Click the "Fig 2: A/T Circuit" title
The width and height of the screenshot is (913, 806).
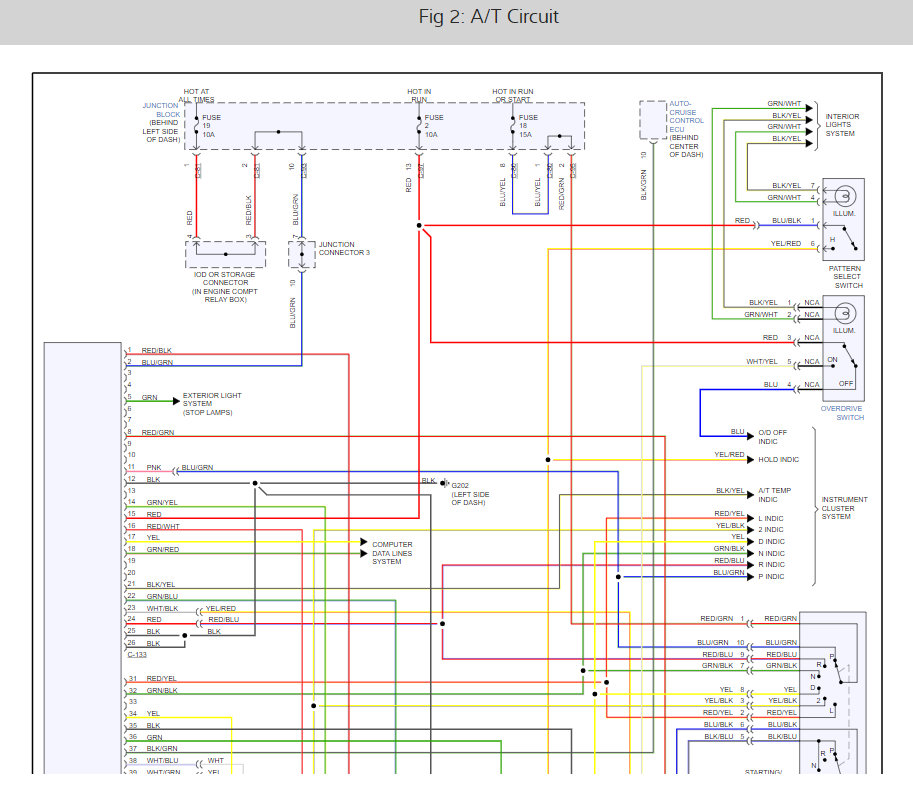(489, 16)
